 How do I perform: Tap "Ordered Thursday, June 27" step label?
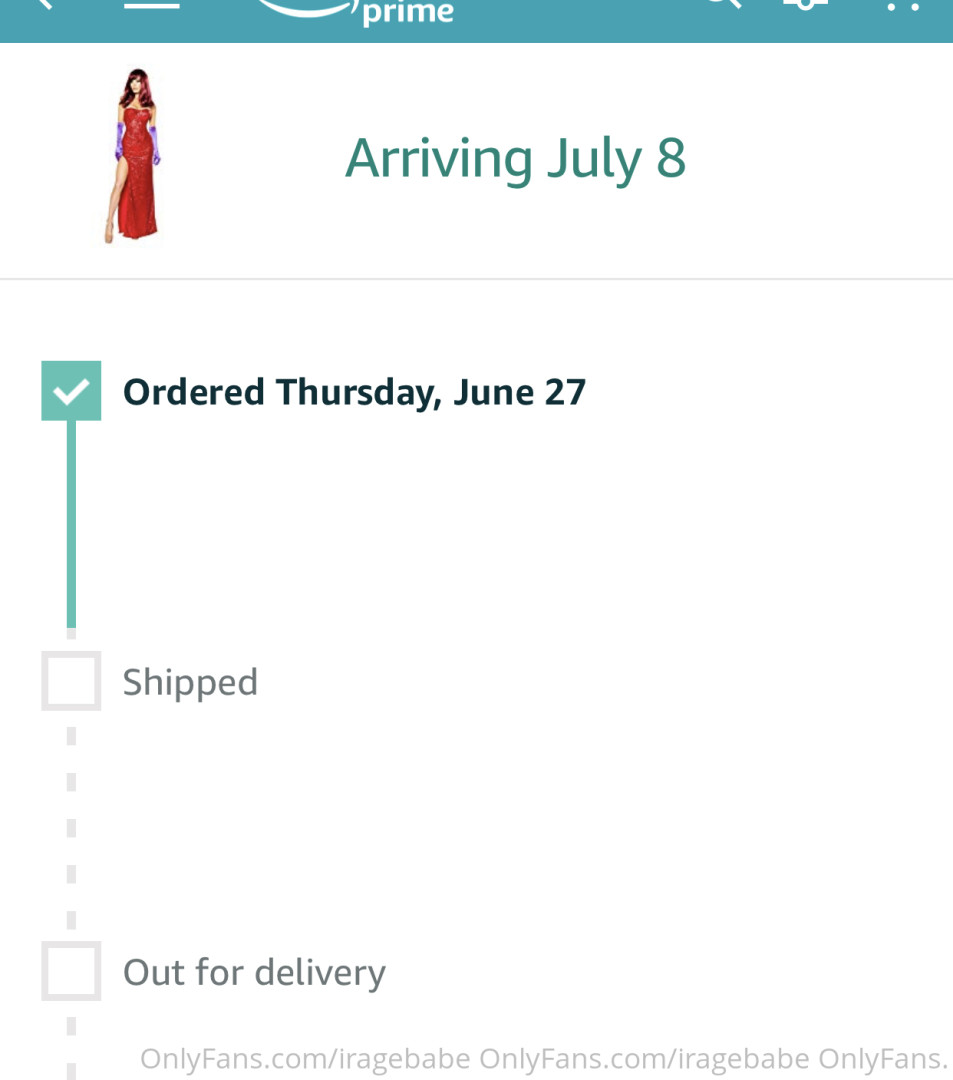[354, 392]
